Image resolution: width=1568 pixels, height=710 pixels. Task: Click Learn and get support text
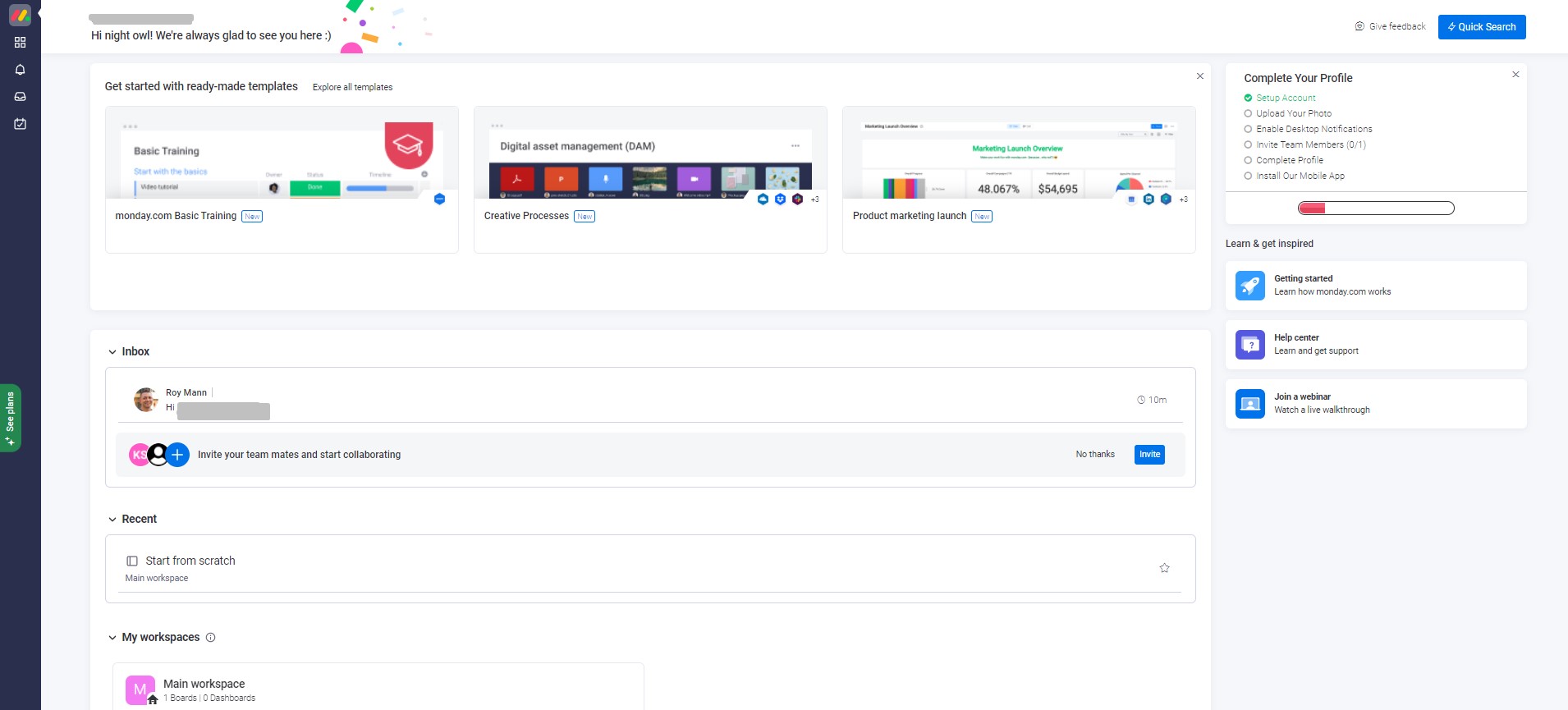[x=1316, y=351]
